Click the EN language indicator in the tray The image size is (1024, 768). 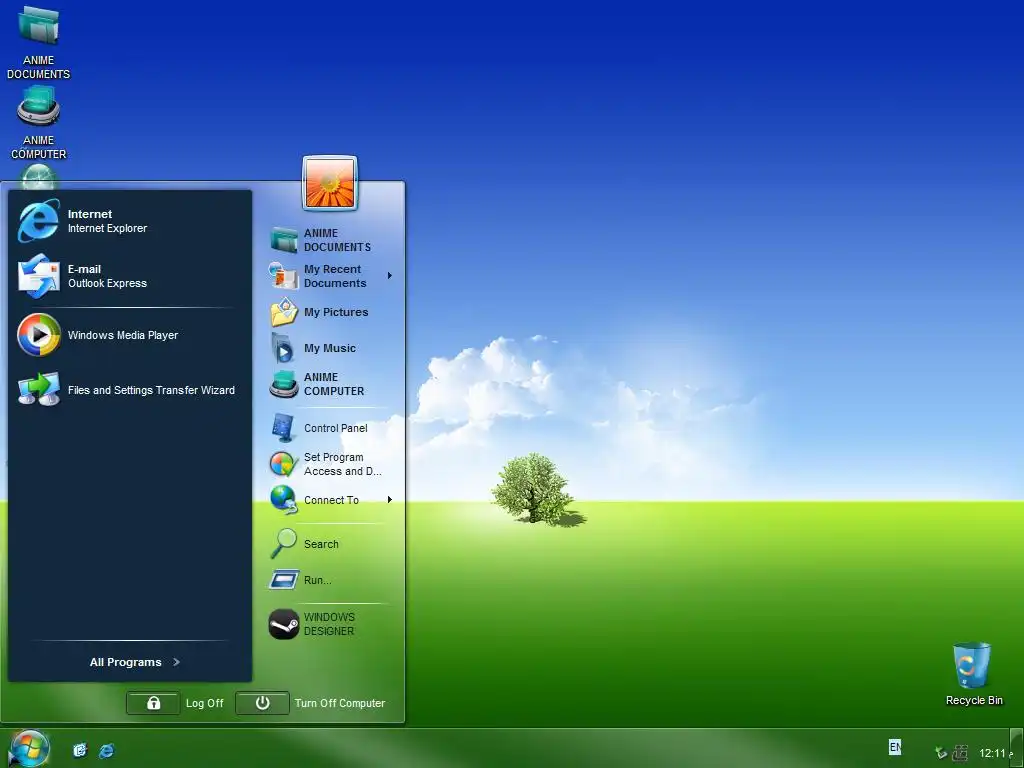coord(895,746)
